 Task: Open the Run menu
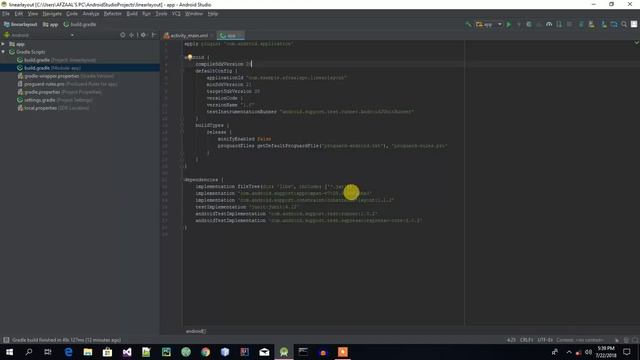146,14
